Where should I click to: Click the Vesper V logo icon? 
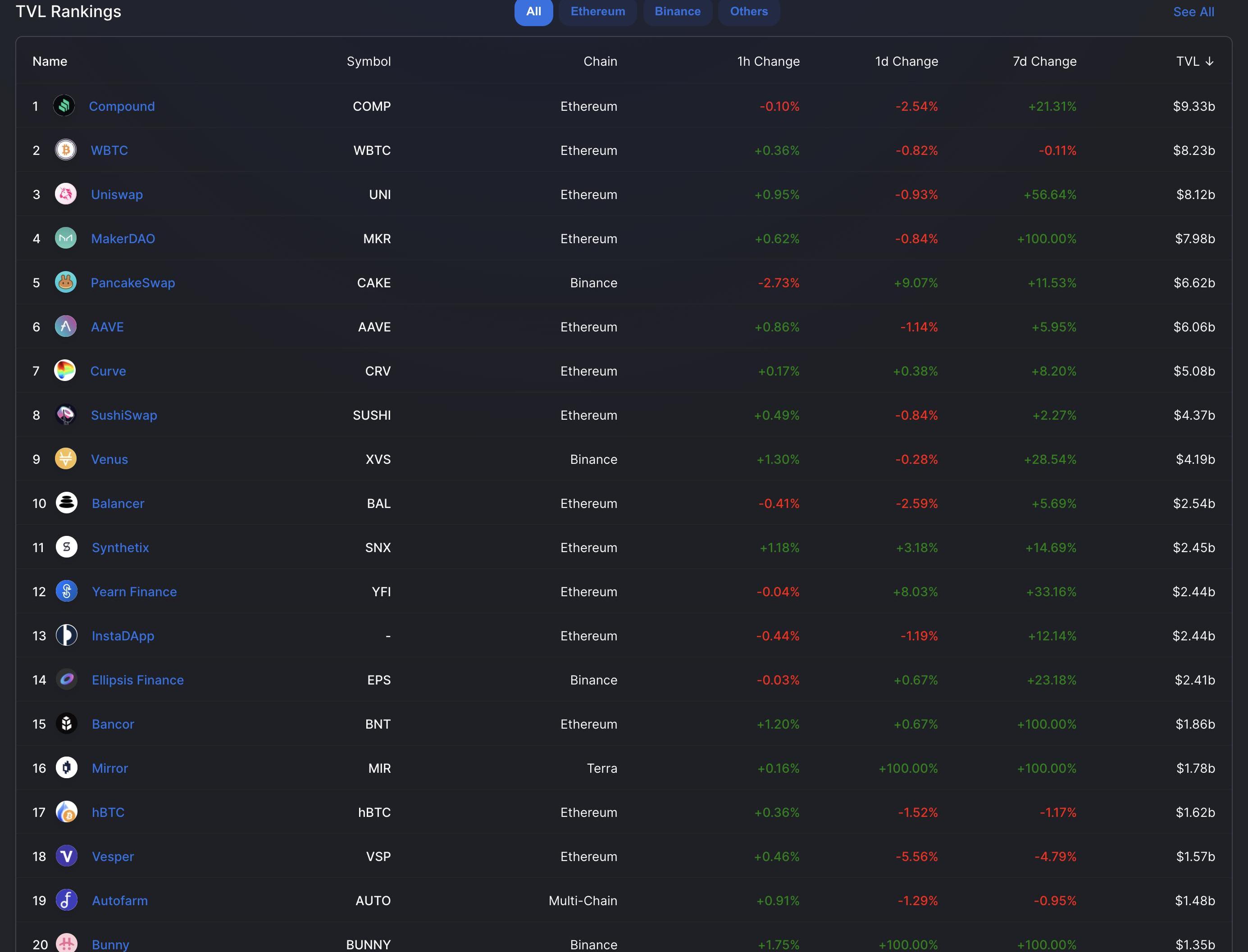(x=66, y=856)
